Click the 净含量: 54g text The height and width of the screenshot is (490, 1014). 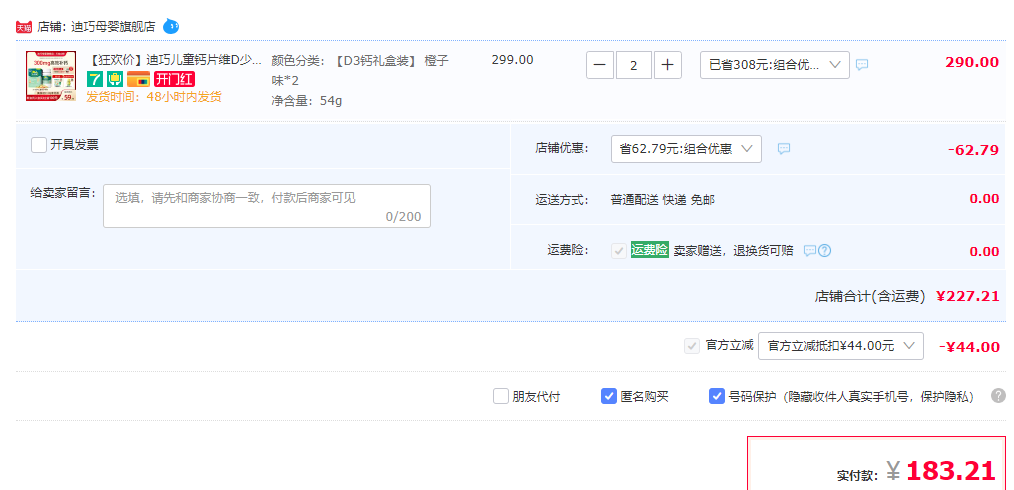(307, 101)
